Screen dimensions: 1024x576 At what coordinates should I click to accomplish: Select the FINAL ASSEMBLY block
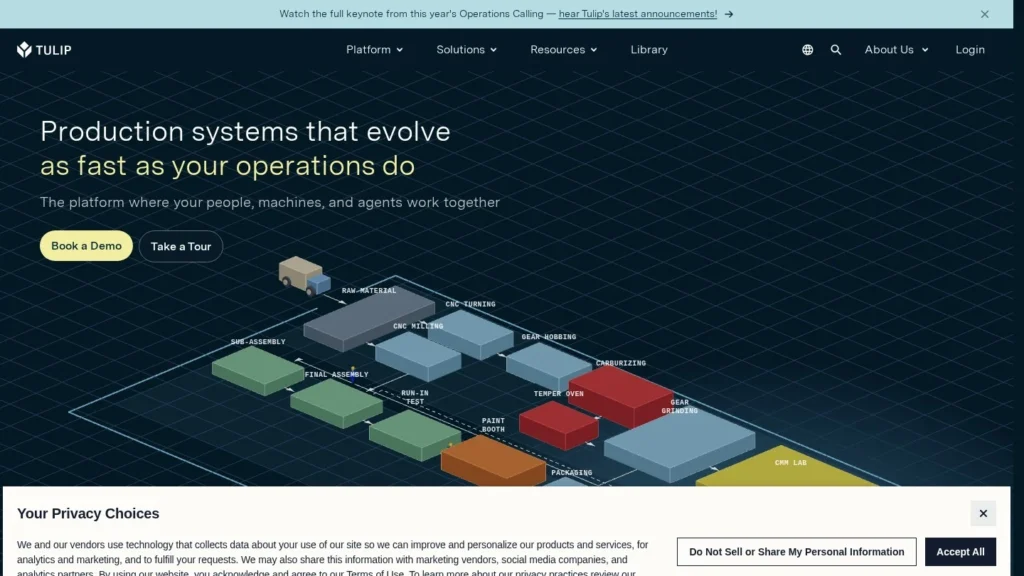pyautogui.click(x=336, y=404)
